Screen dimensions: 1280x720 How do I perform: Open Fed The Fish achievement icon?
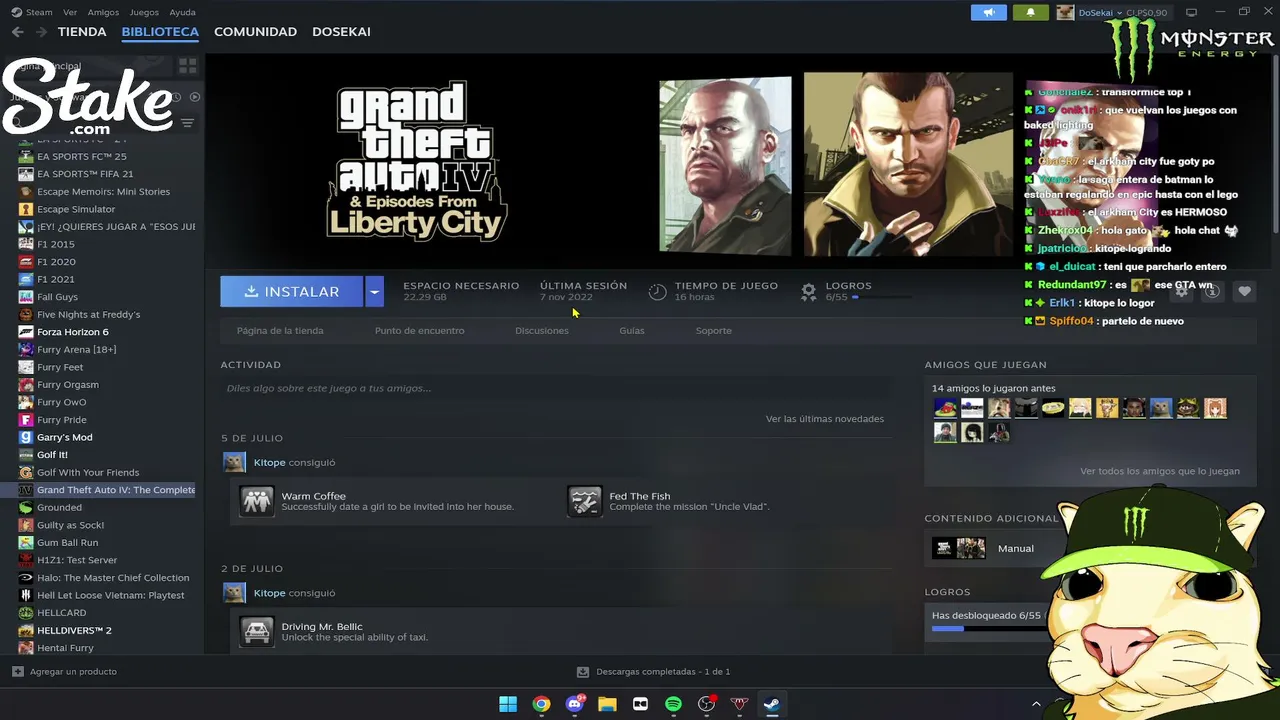pyautogui.click(x=585, y=501)
